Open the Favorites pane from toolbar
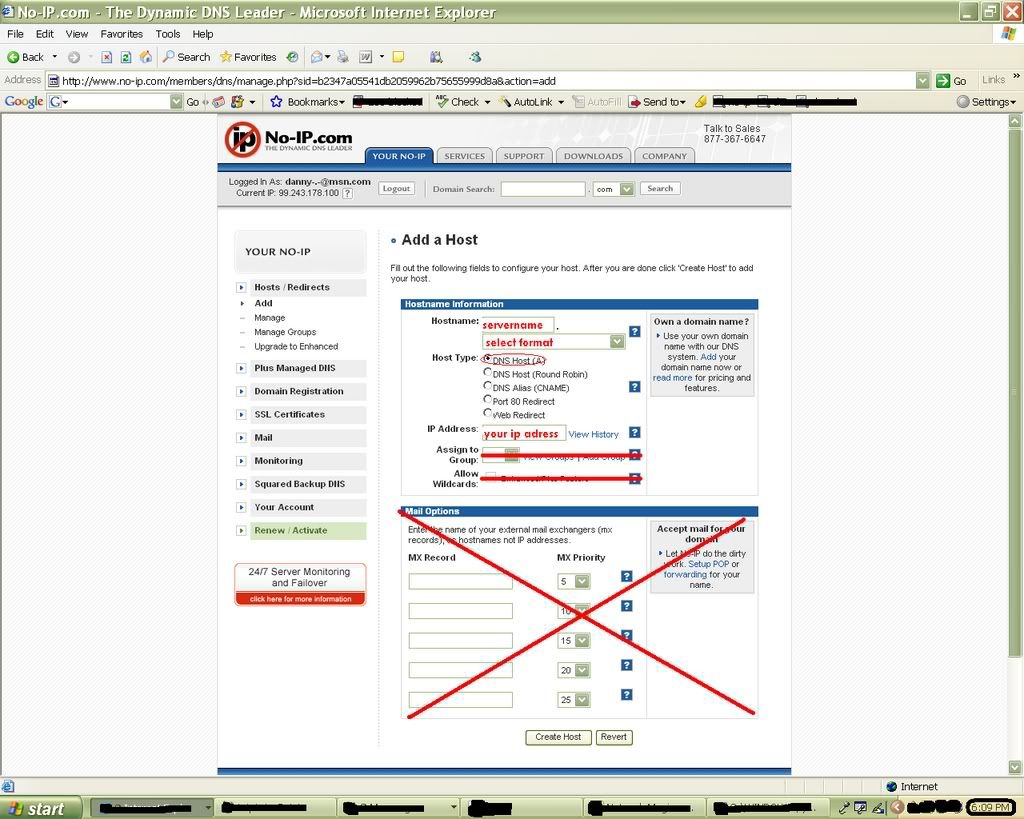This screenshot has width=1024, height=819. pyautogui.click(x=248, y=57)
